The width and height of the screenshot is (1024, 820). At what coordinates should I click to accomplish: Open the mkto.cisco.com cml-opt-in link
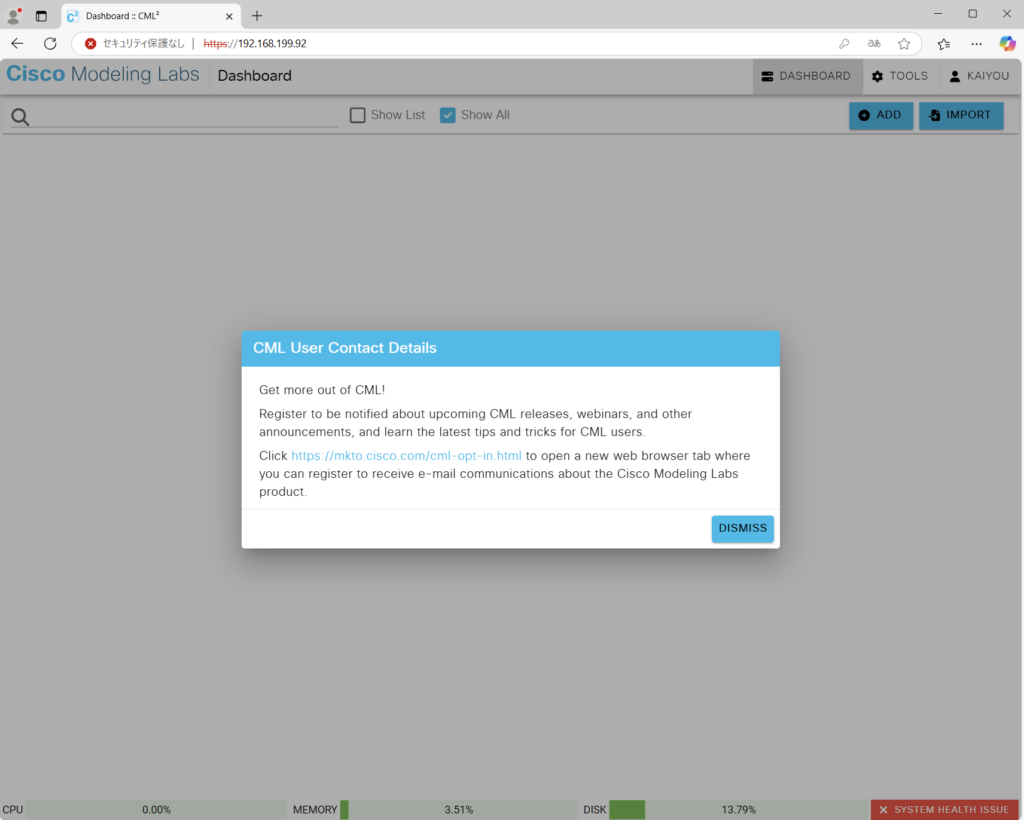point(406,456)
